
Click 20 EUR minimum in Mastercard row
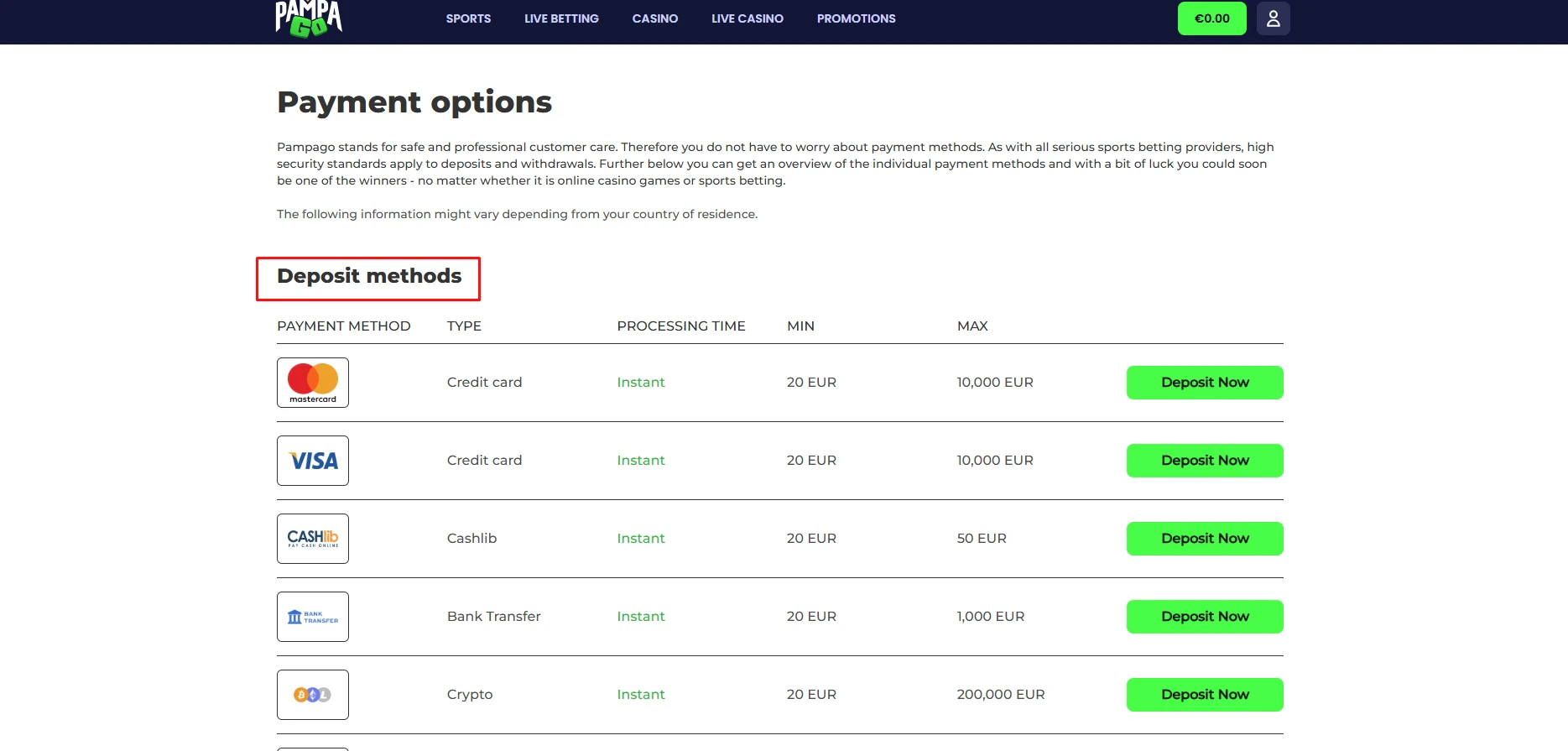pos(811,383)
